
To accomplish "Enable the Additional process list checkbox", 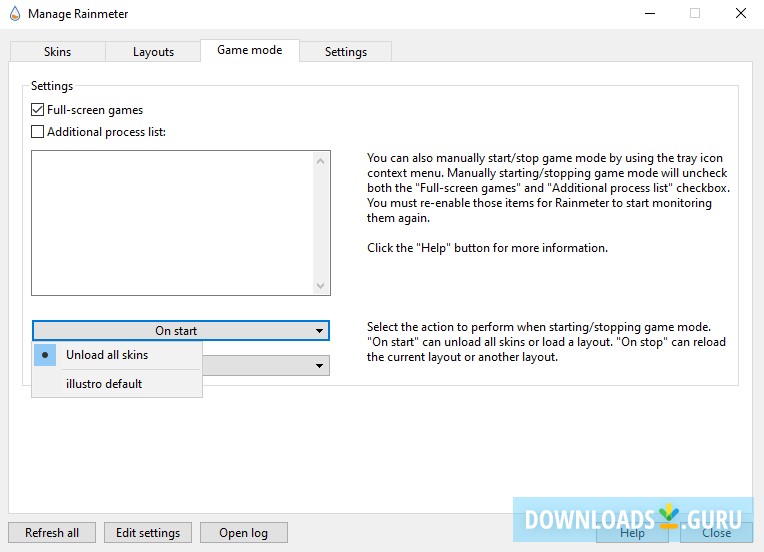I will coord(38,132).
